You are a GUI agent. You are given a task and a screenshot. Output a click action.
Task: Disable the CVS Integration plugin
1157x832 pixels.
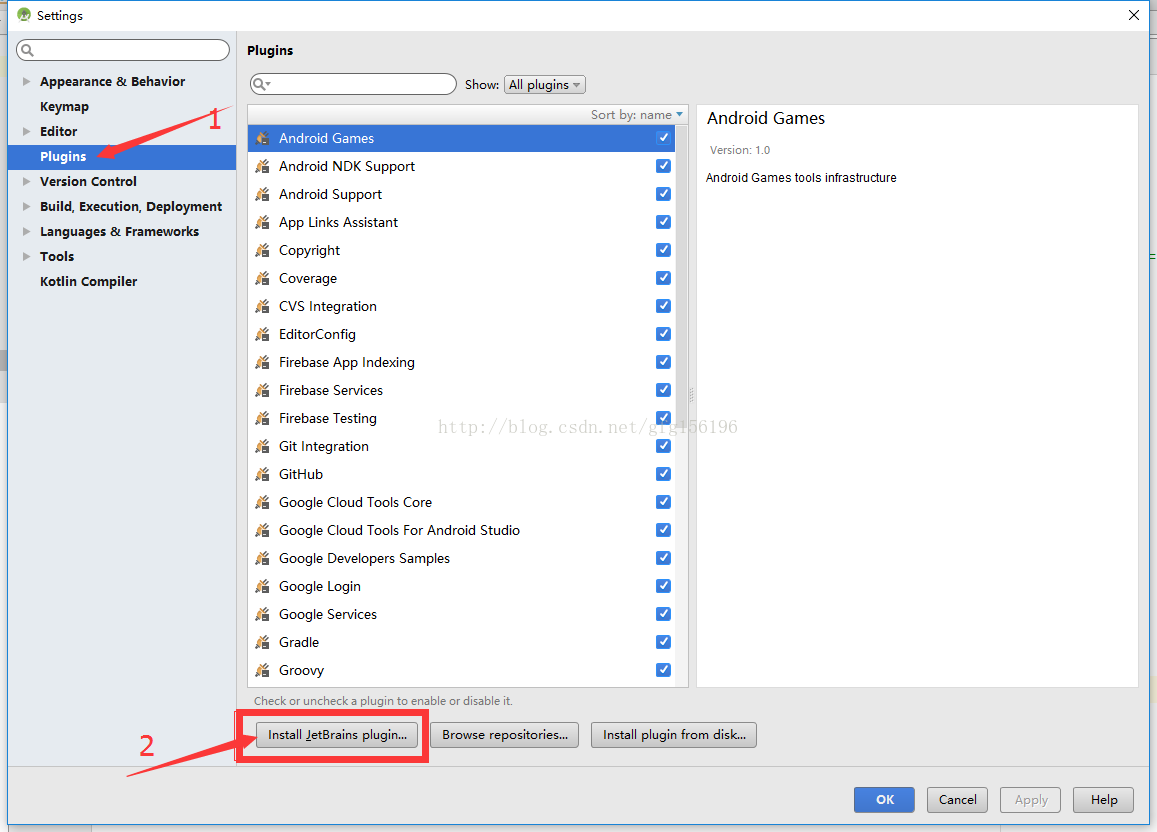(x=663, y=306)
